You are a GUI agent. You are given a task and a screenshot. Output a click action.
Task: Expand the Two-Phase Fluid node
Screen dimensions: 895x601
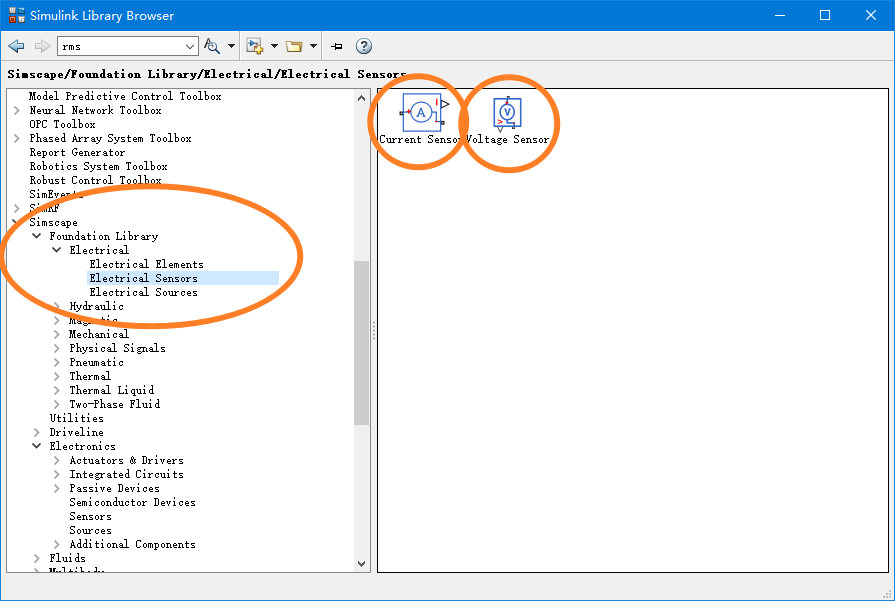(x=57, y=404)
